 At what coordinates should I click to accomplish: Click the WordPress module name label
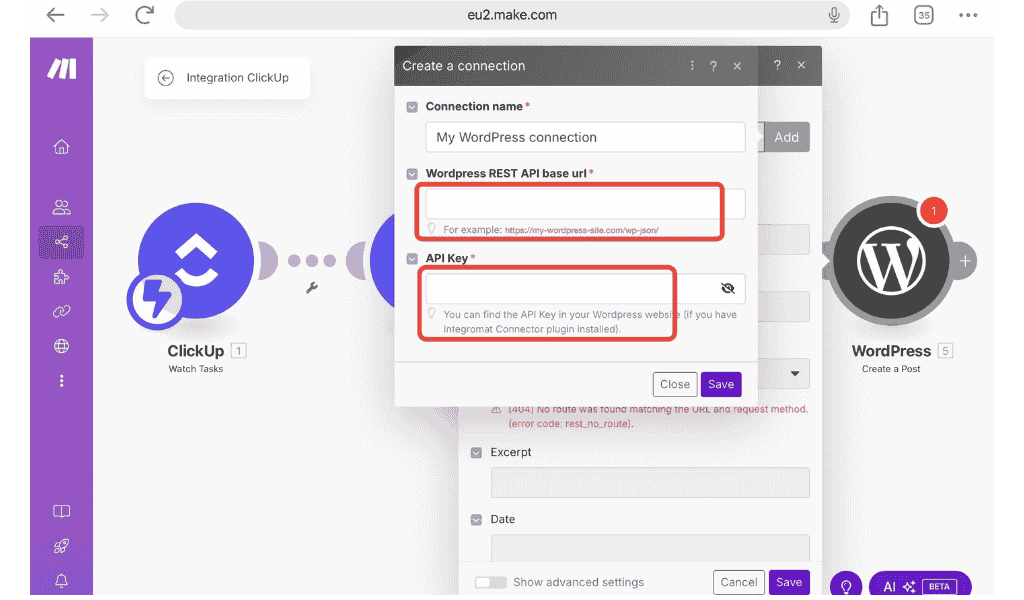tap(891, 351)
